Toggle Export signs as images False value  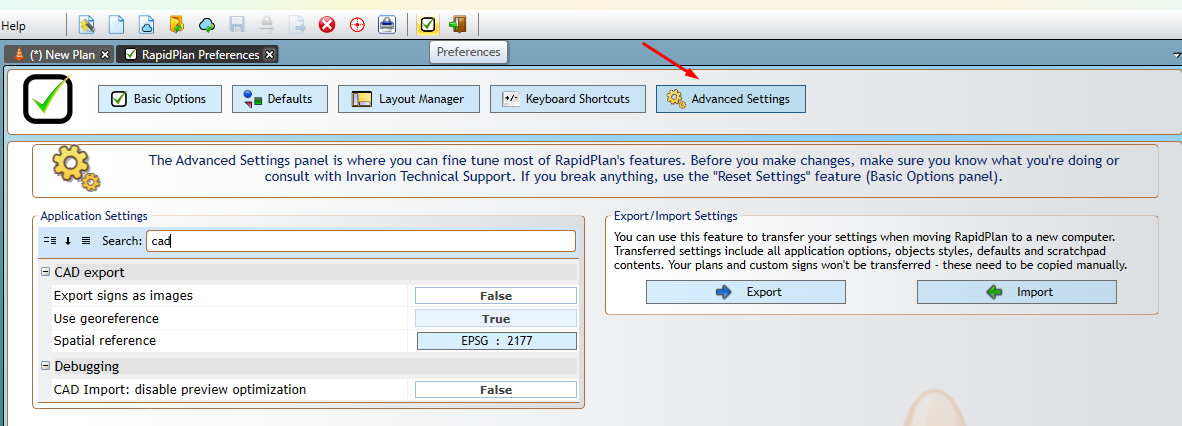pos(496,296)
